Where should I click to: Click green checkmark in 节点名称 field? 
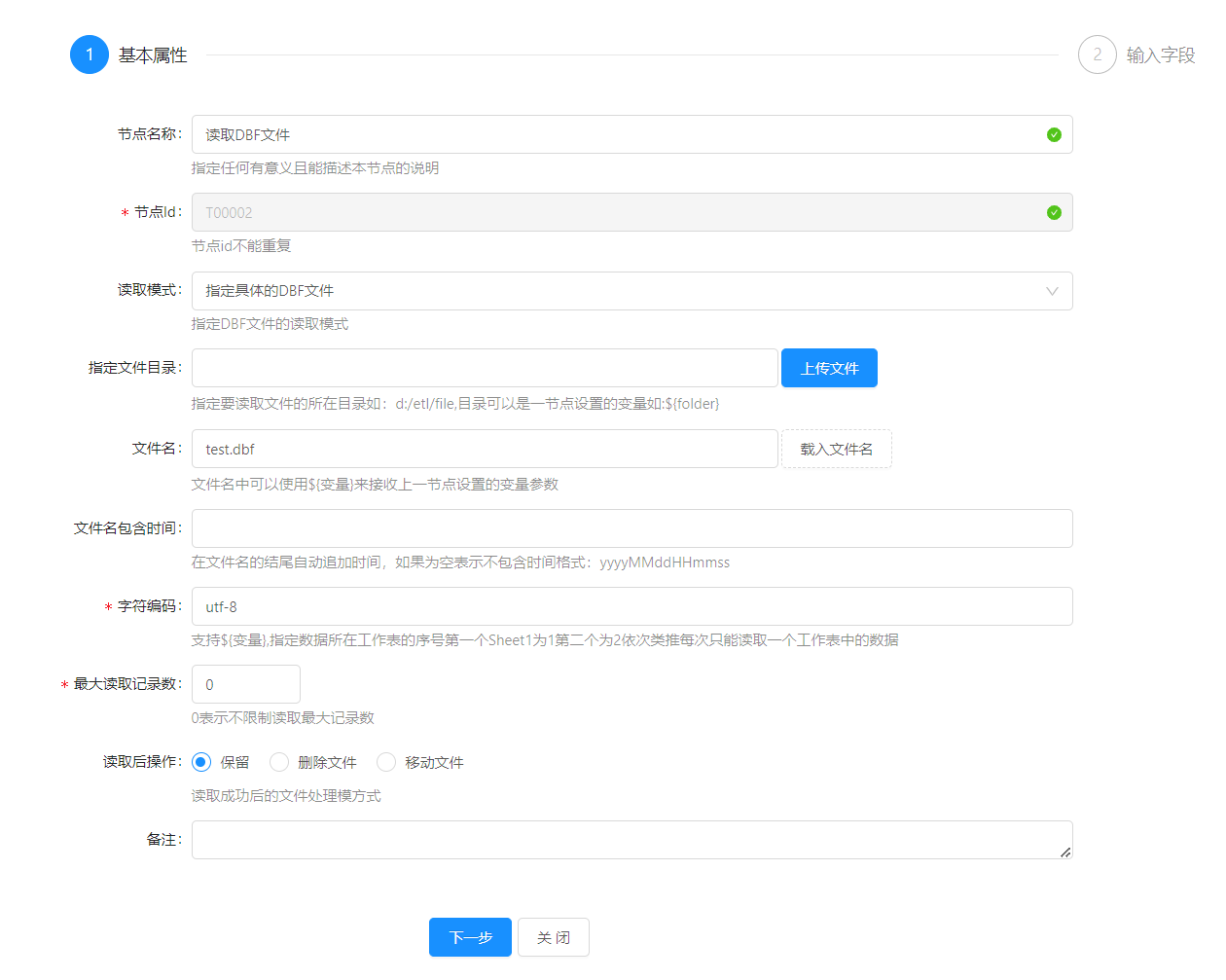(1054, 134)
